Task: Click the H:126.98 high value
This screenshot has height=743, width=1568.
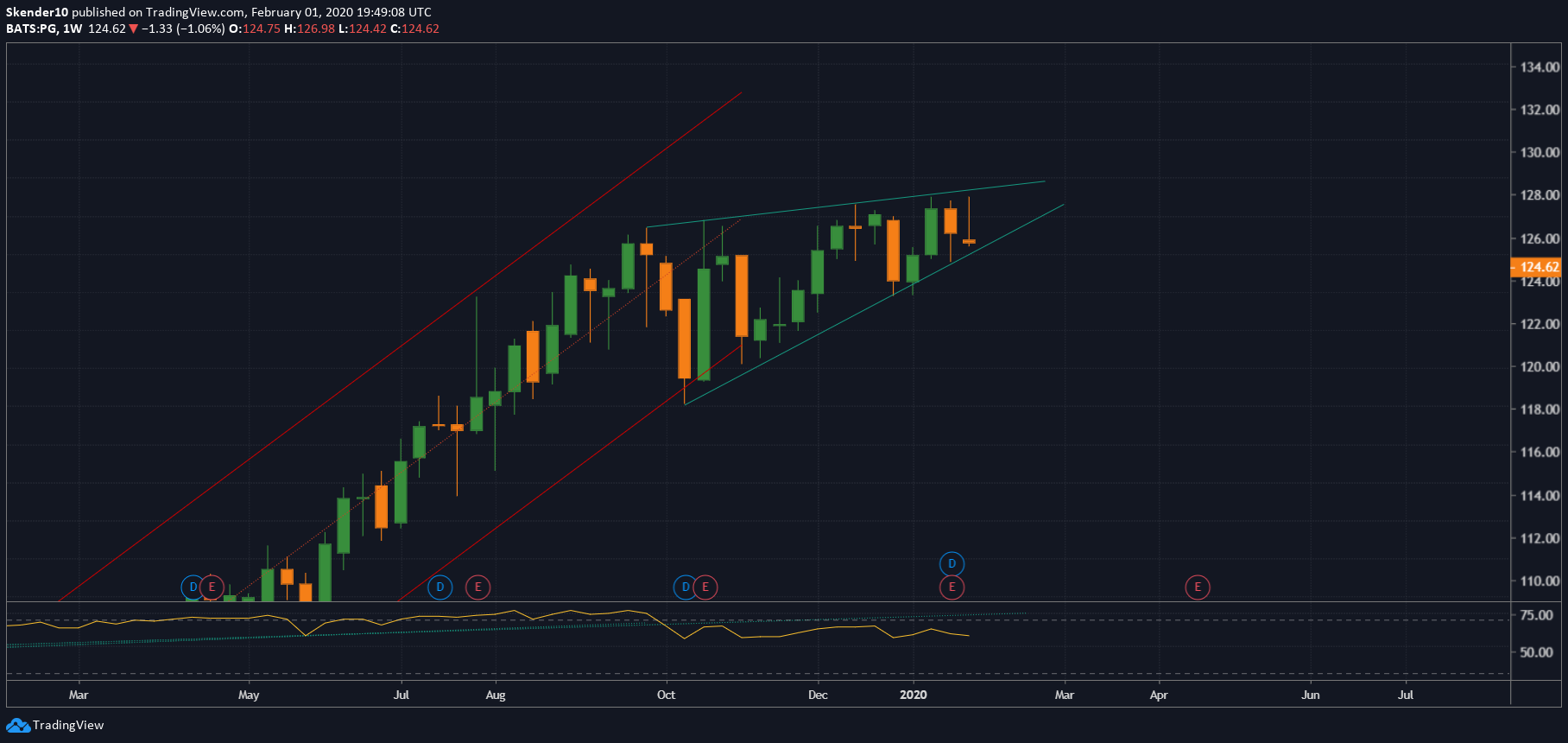Action: [309, 29]
